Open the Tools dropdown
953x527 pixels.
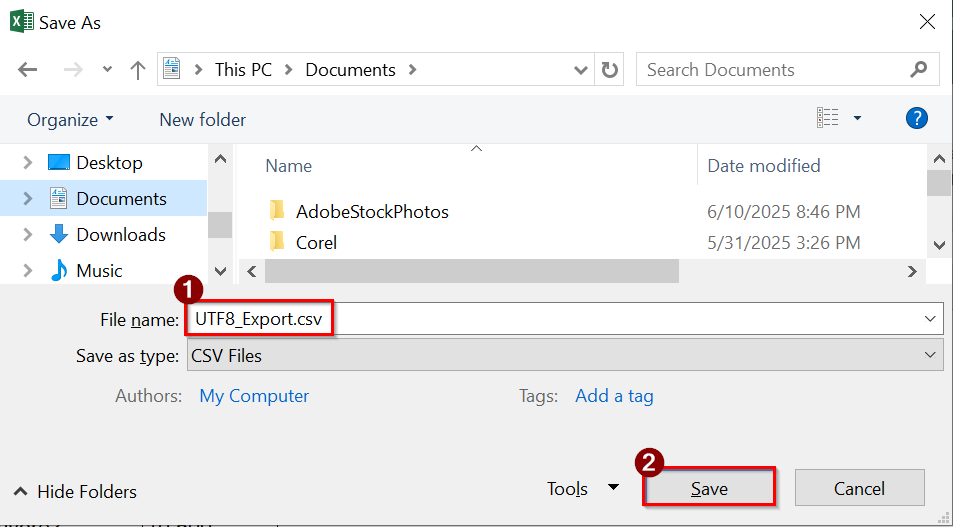click(582, 488)
